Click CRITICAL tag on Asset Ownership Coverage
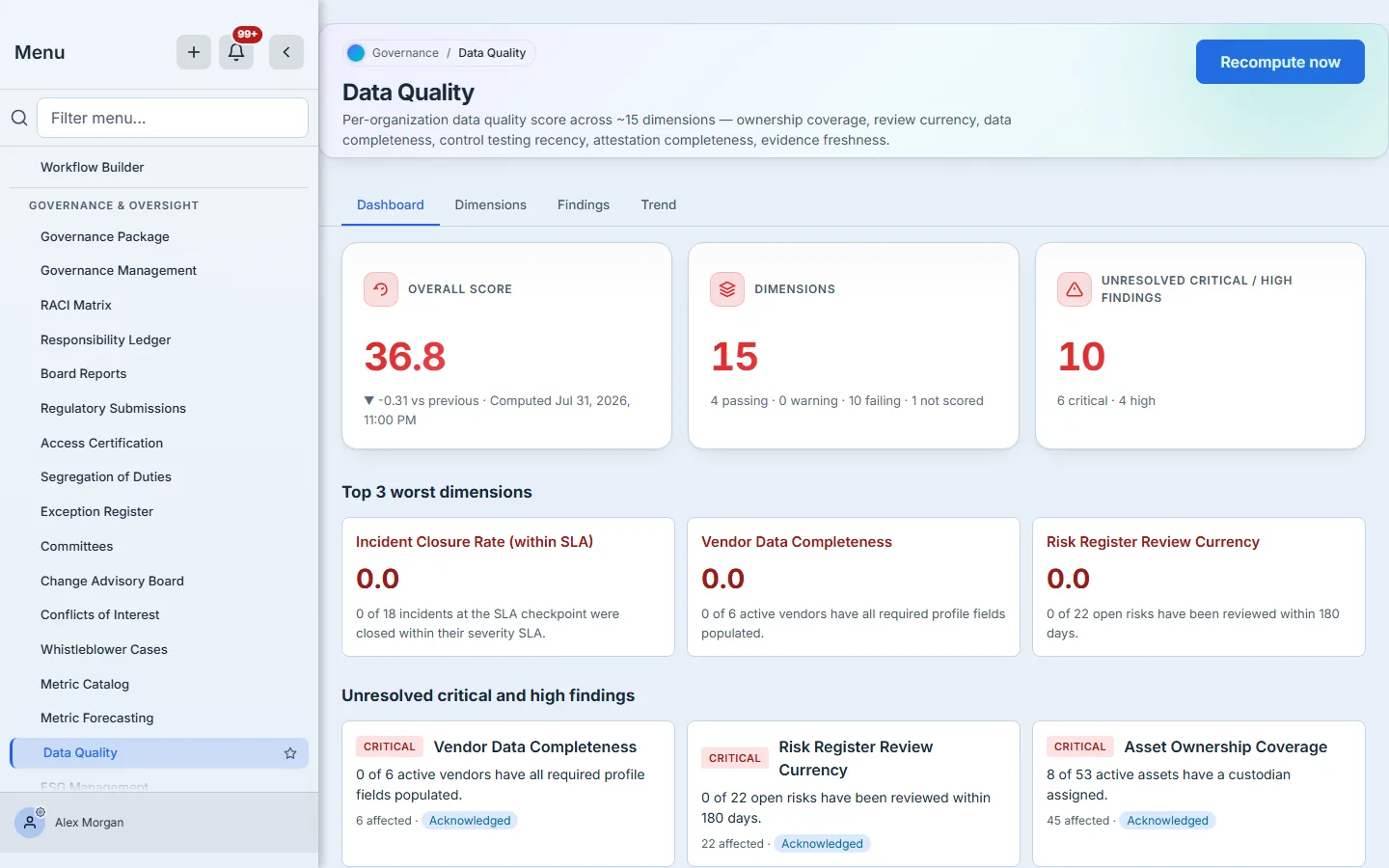This screenshot has width=1389, height=868. (1080, 746)
